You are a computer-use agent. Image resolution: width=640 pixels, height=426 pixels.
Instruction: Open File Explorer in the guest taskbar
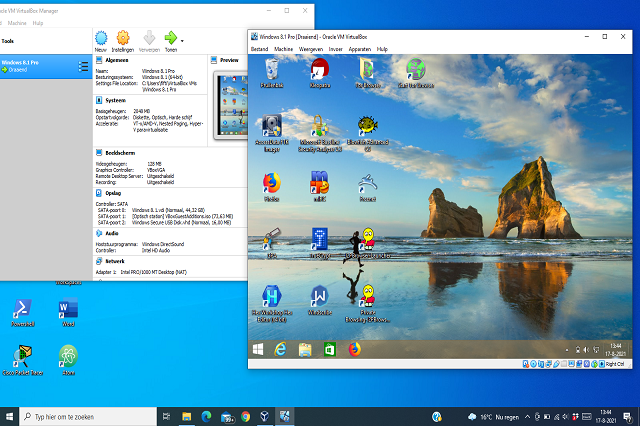[305, 350]
